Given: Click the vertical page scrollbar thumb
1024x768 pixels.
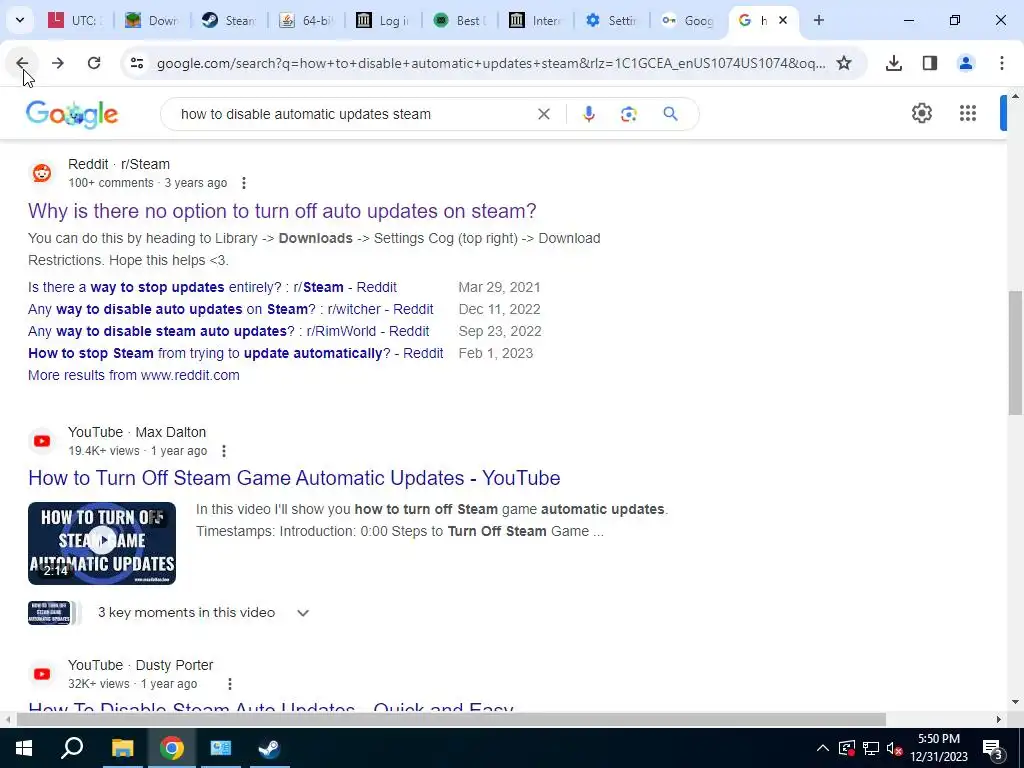Looking at the screenshot, I should click(1015, 353).
